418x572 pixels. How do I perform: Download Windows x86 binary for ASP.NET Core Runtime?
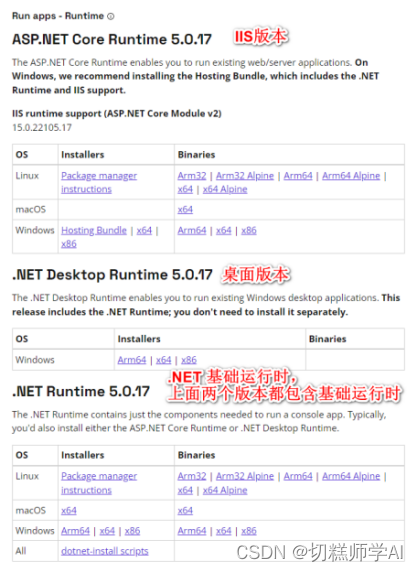(x=249, y=231)
